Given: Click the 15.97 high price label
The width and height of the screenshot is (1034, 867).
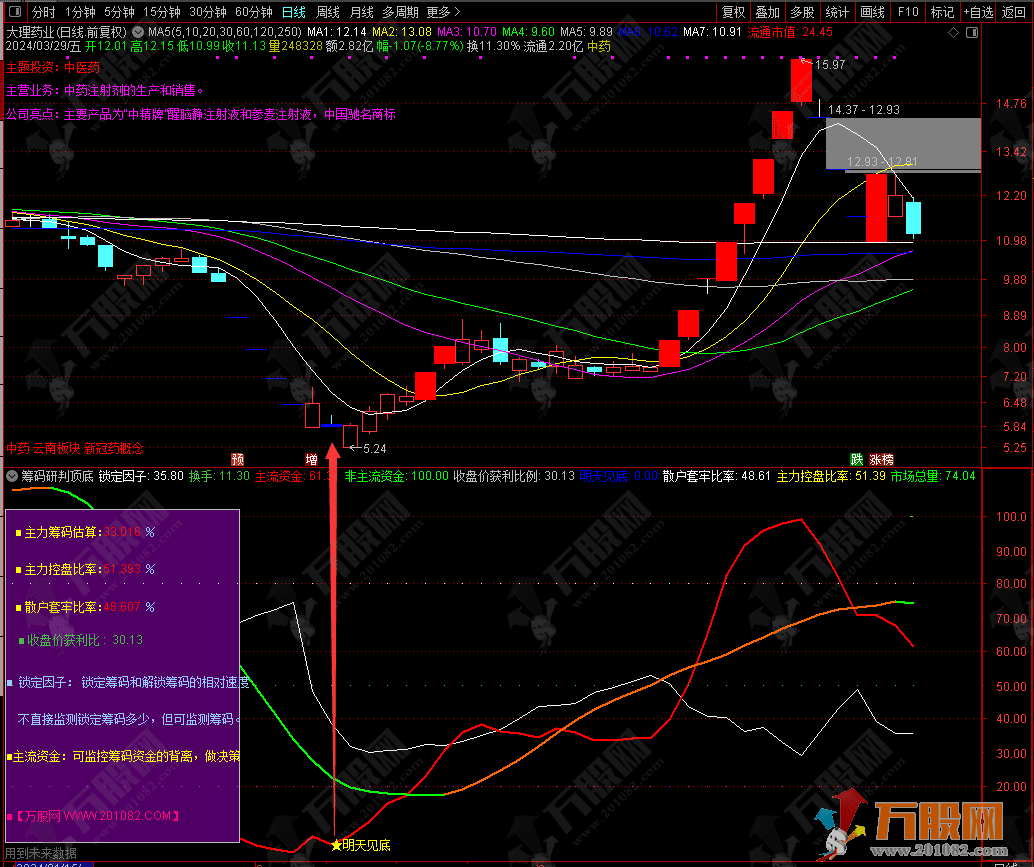Looking at the screenshot, I should tap(830, 65).
